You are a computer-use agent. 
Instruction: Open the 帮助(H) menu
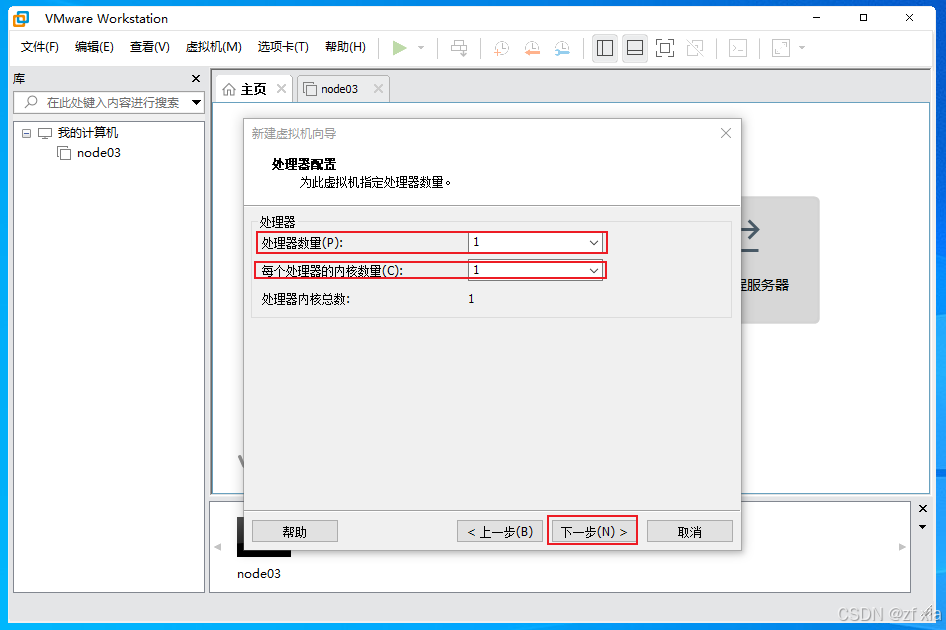point(345,47)
